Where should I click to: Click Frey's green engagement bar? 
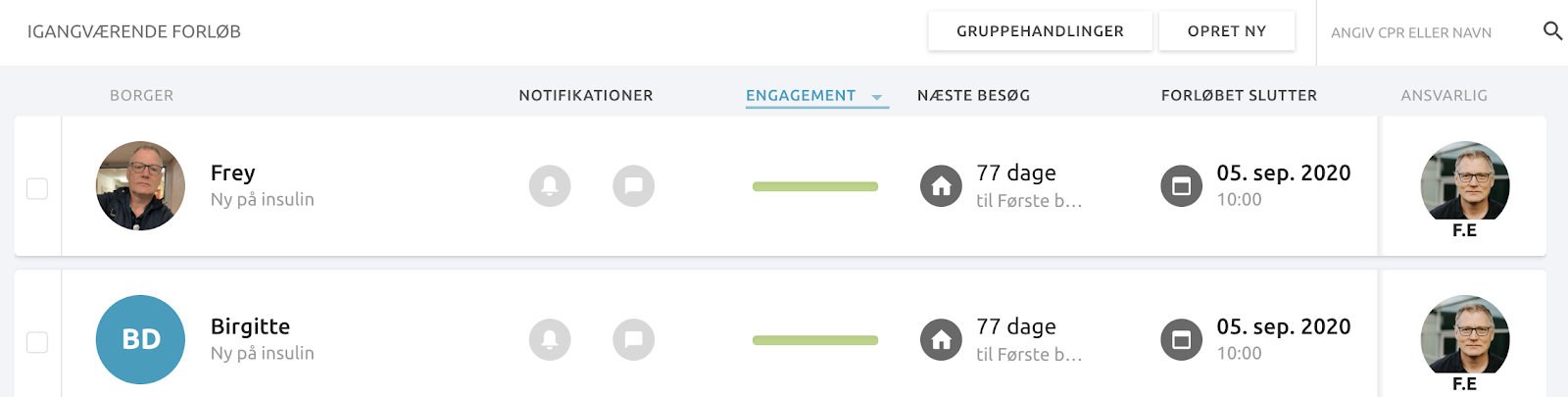[815, 186]
